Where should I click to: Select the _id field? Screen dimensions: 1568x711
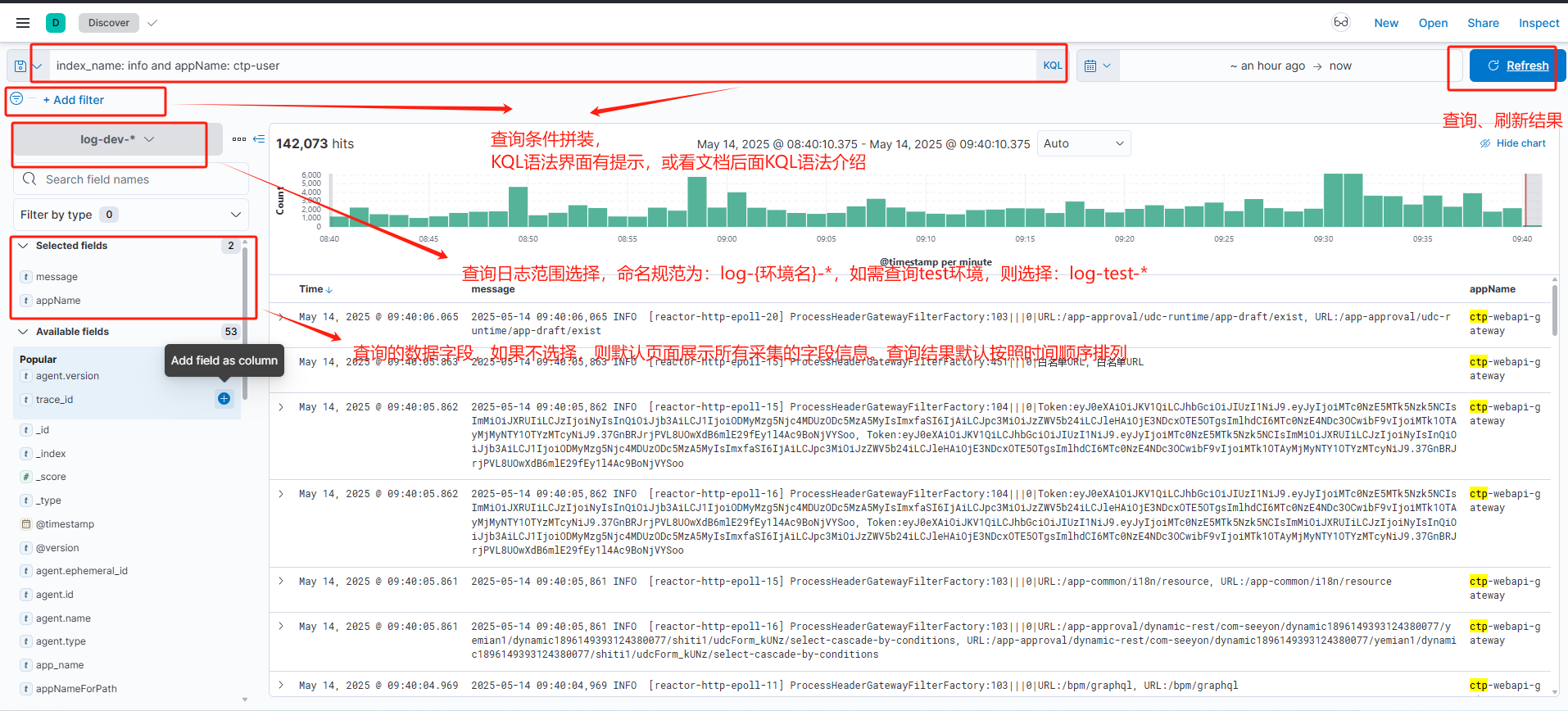(43, 430)
